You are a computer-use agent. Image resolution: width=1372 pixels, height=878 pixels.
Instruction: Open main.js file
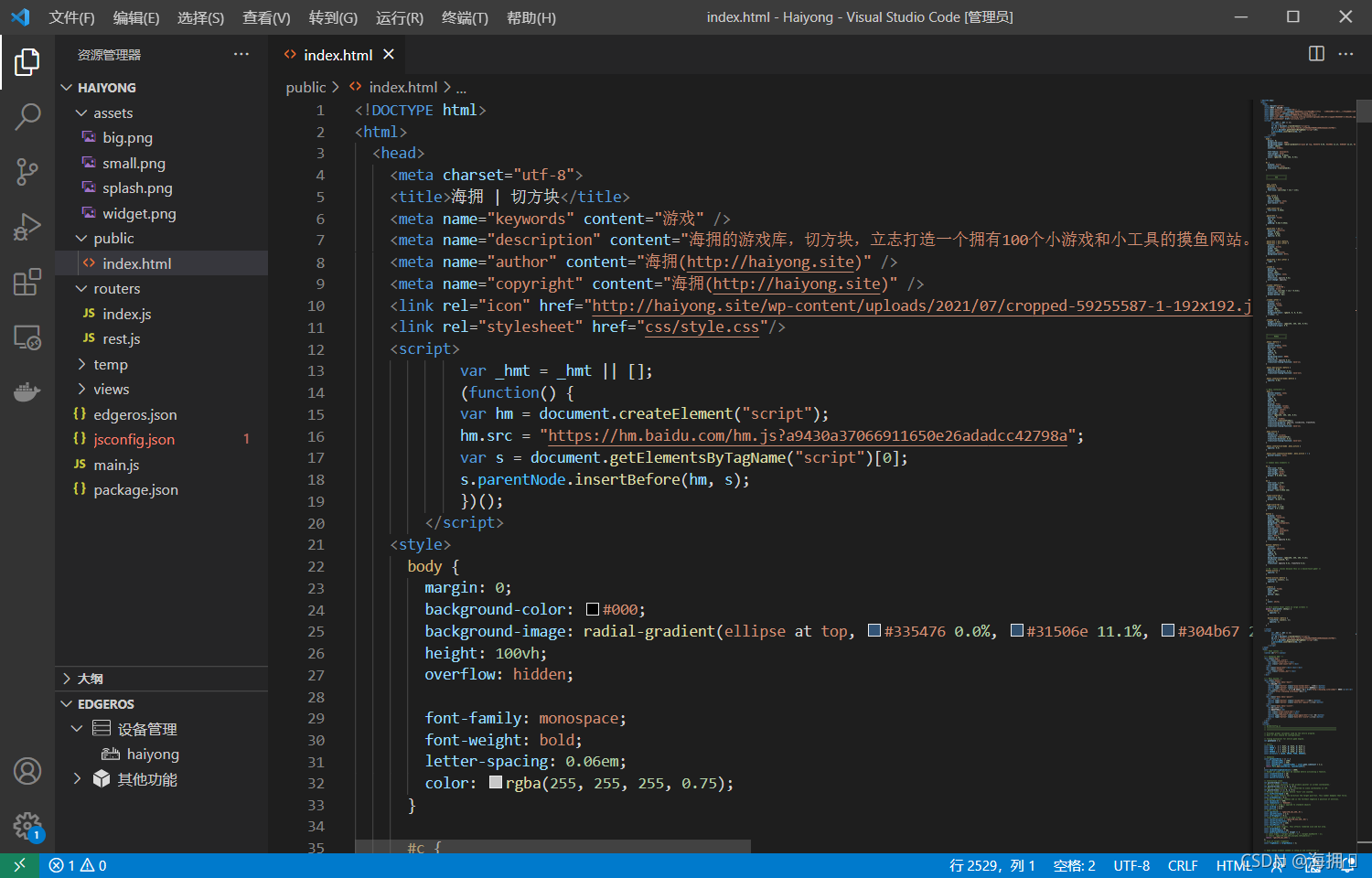coord(116,465)
